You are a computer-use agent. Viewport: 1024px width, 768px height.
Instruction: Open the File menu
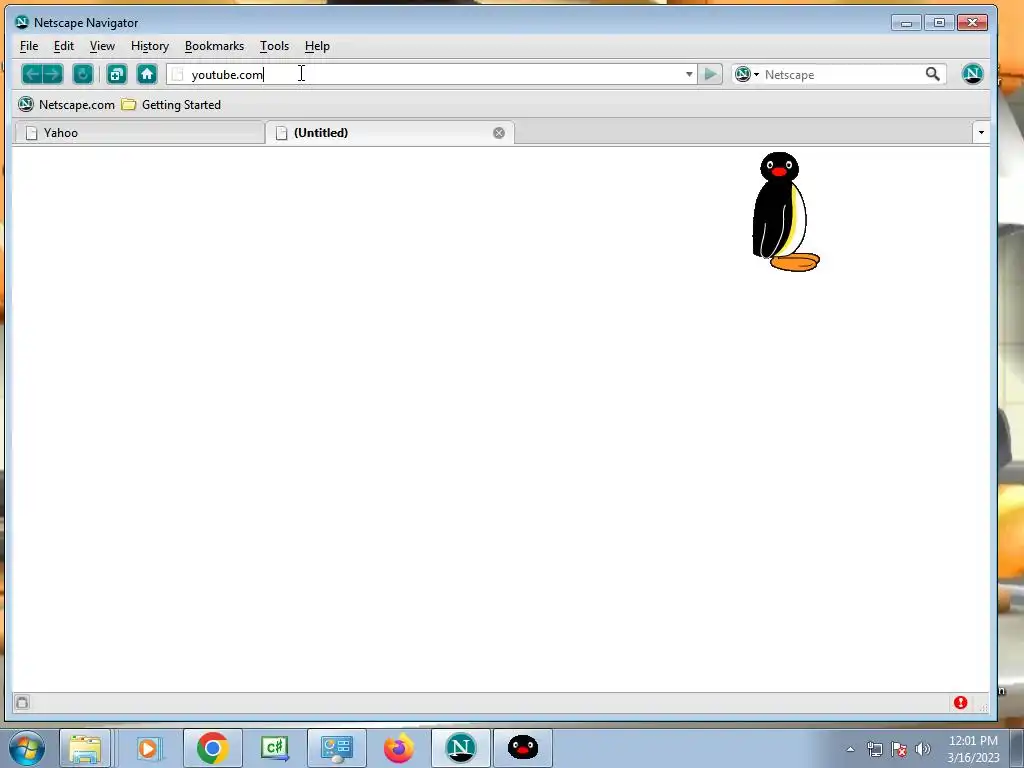pos(29,46)
